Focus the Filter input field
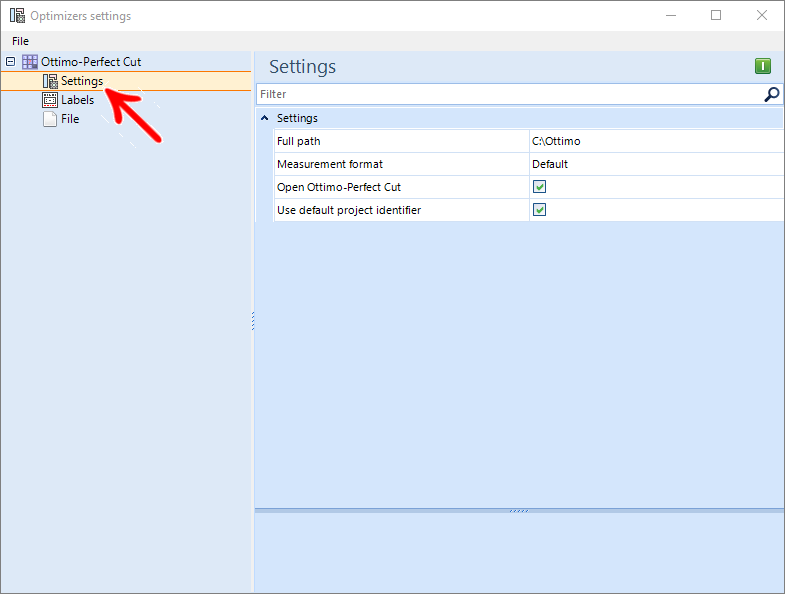The height and width of the screenshot is (594, 785). point(510,94)
